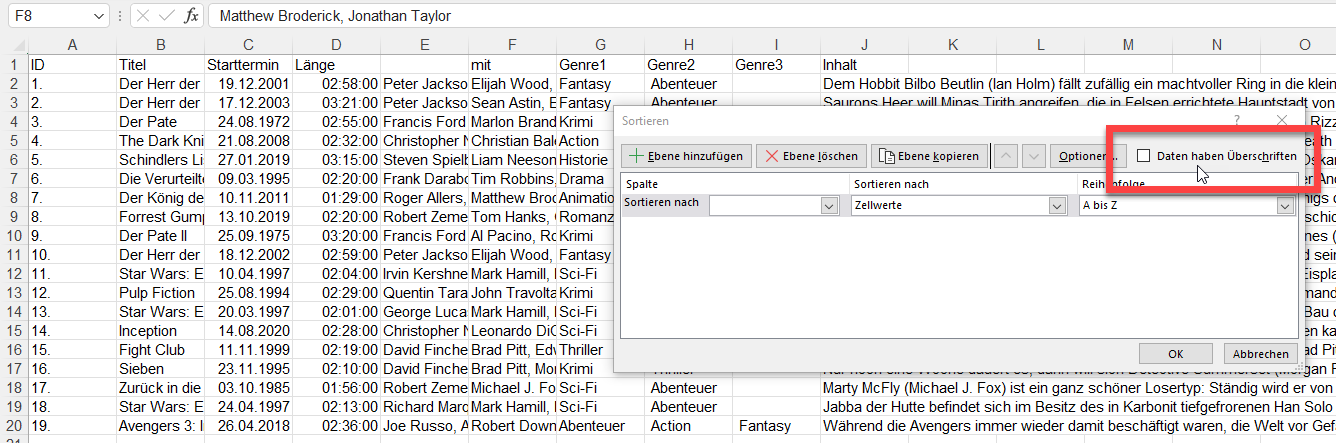Close the Sortieren dialog

click(1282, 120)
